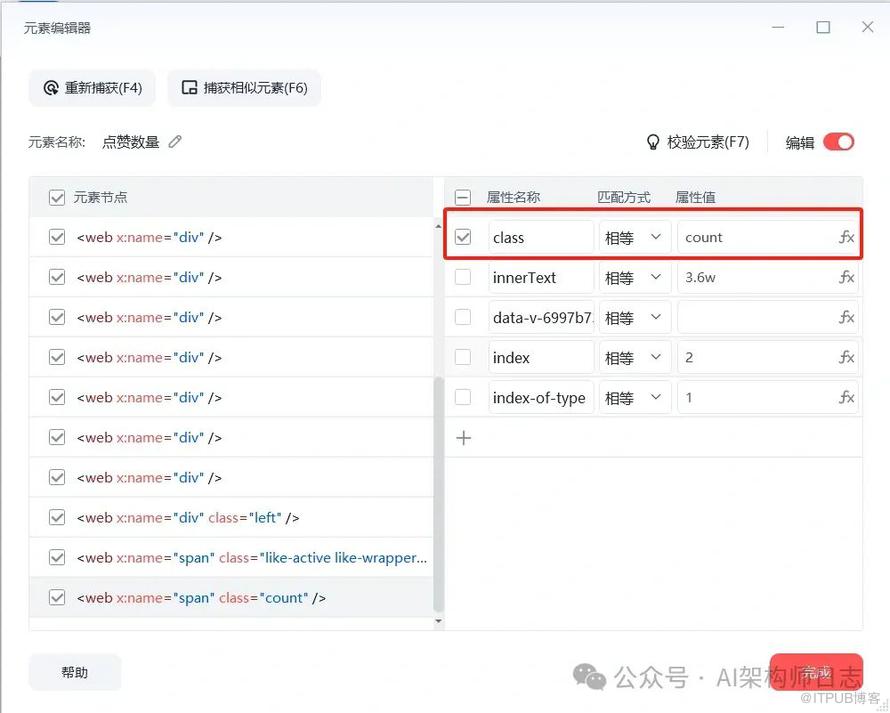This screenshot has width=890, height=713.
Task: Check the index attribute checkbox
Action: [x=463, y=357]
